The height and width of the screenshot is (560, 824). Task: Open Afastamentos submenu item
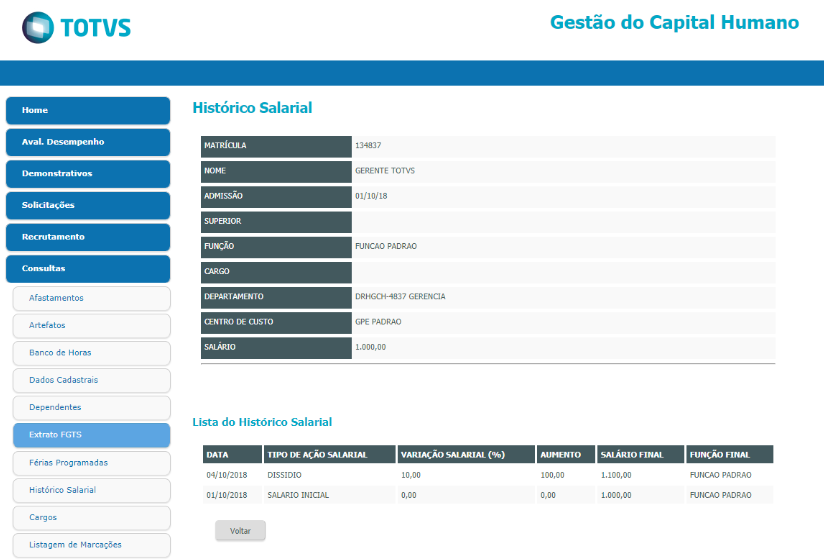[x=91, y=298]
